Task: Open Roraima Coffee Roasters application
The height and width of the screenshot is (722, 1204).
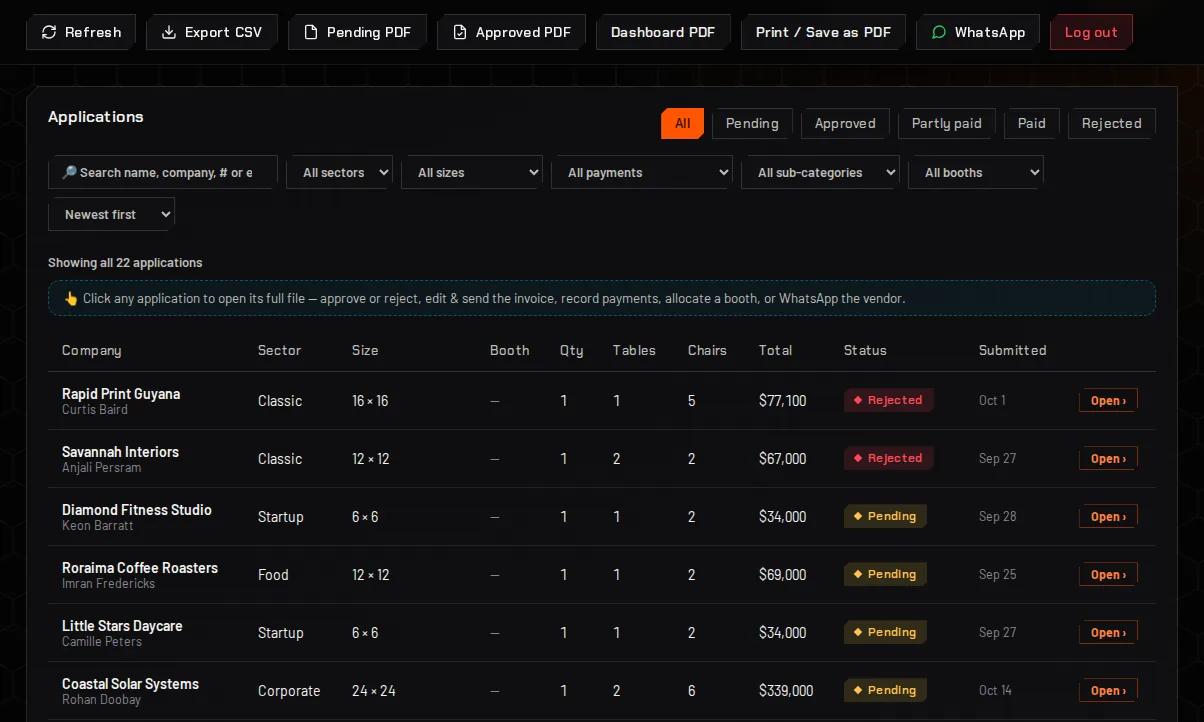Action: click(x=1108, y=575)
